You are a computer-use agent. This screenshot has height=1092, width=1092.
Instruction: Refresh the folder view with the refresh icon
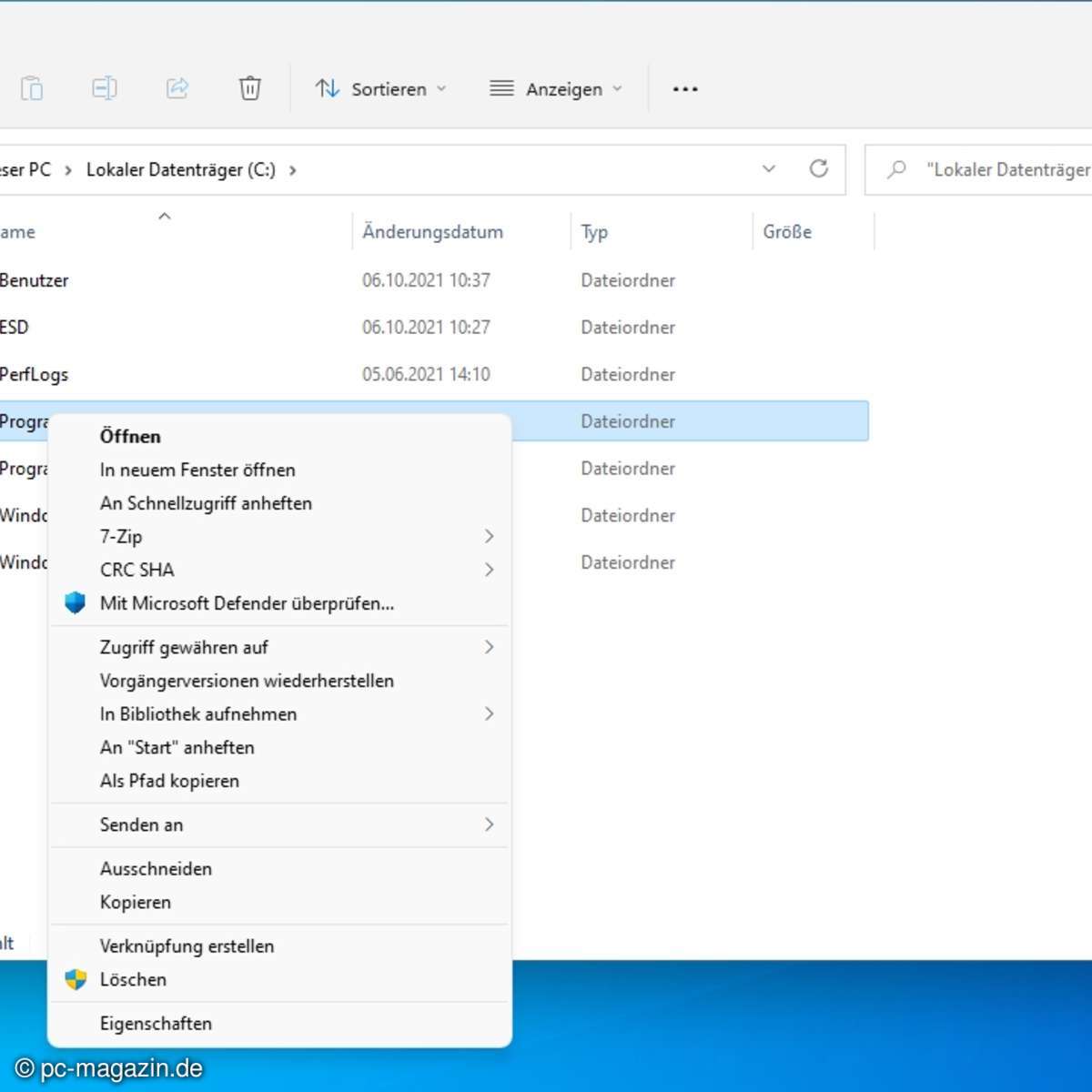pos(819,169)
